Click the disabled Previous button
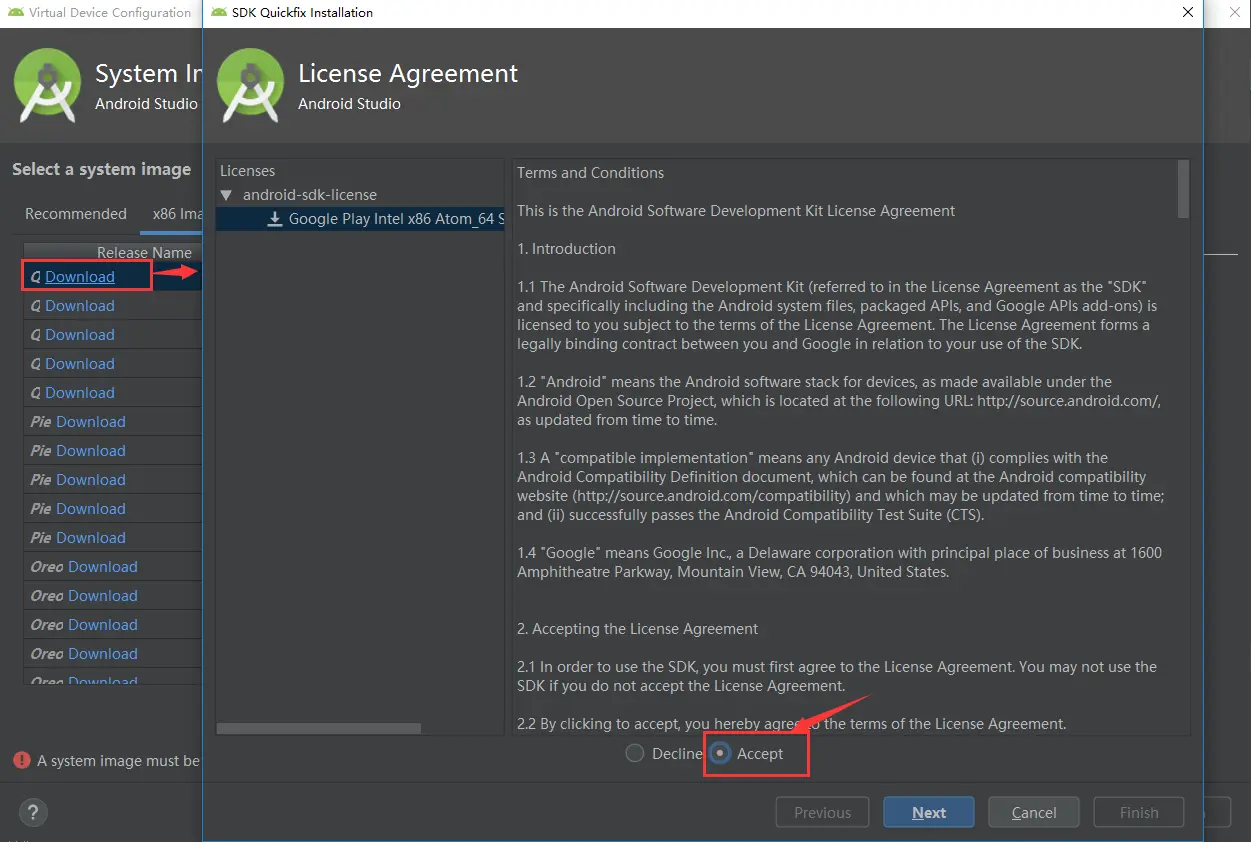 [x=822, y=812]
